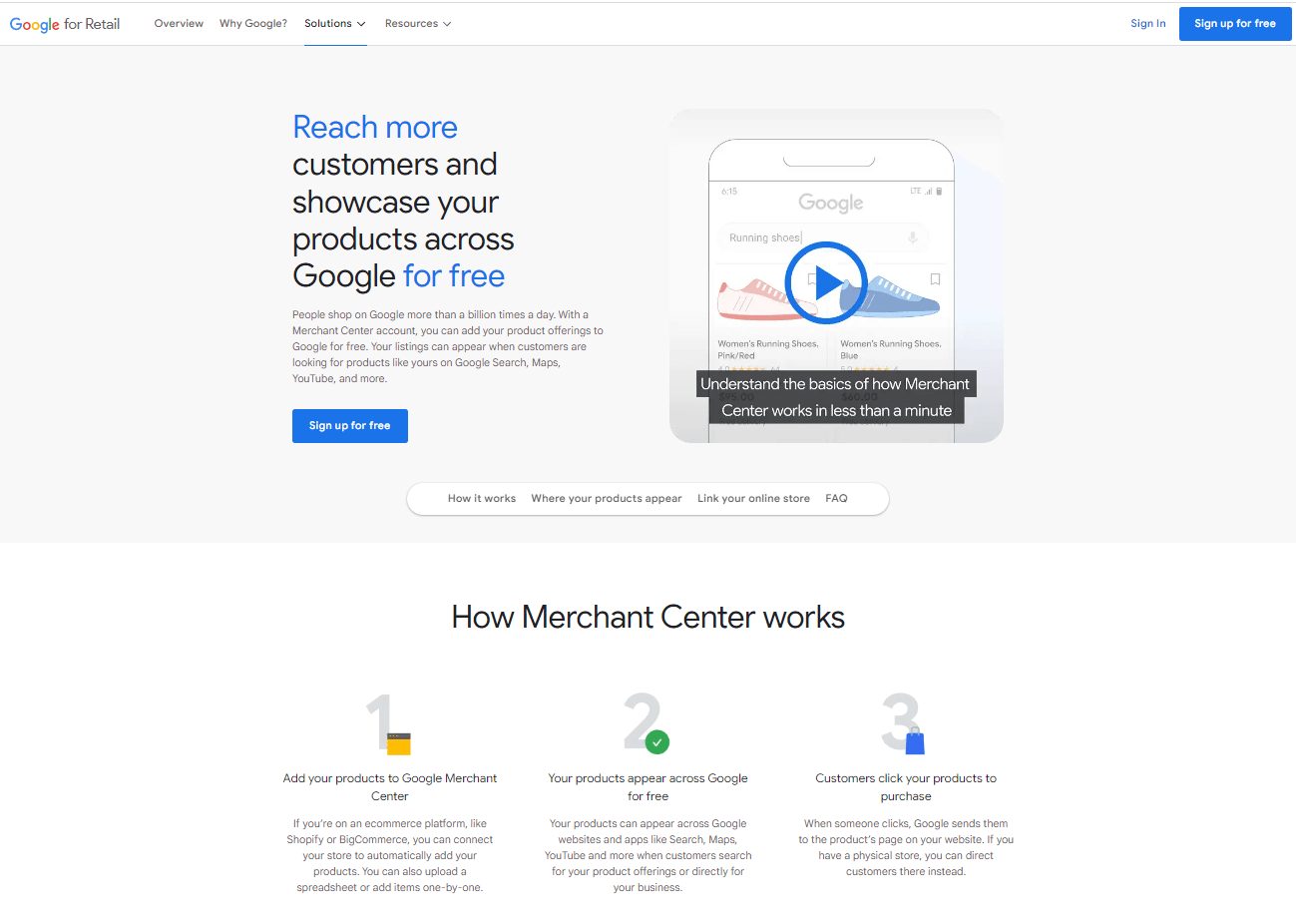
Task: Click 'How Merchant Center works' heading
Action: pyautogui.click(x=648, y=617)
